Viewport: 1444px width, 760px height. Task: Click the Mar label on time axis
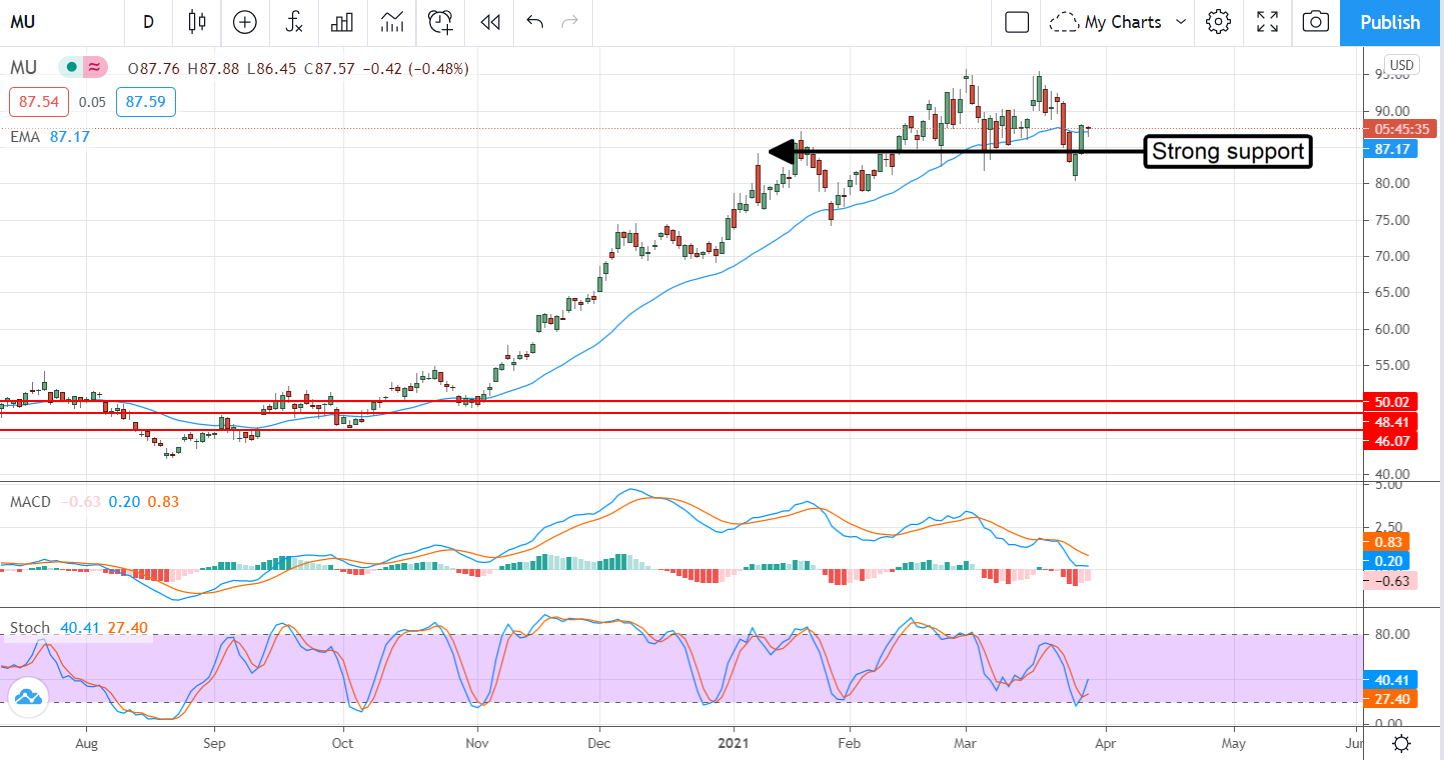[966, 743]
